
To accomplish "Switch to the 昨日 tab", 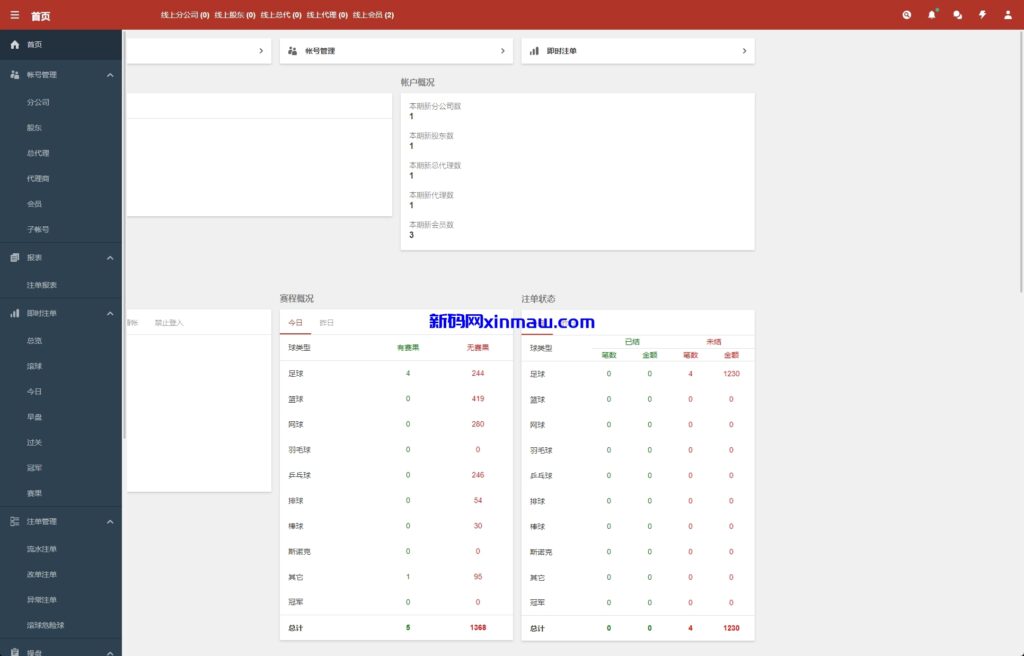I will click(326, 323).
